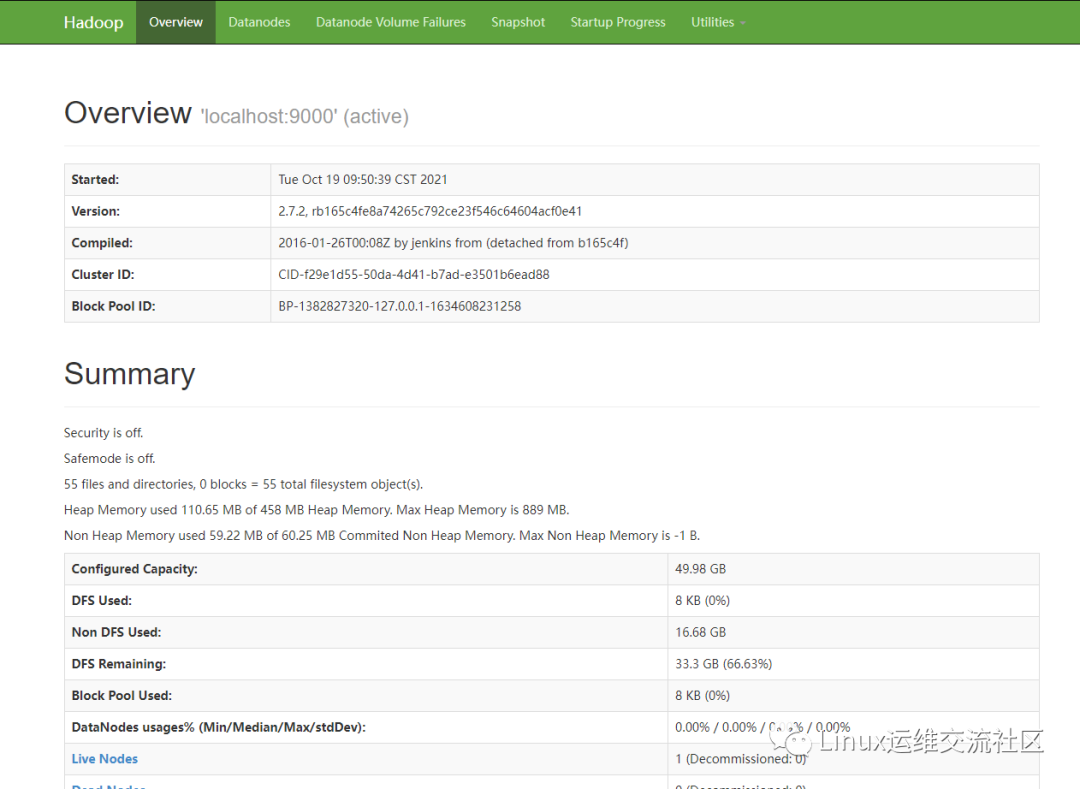
Task: Click the Configured Capacity: label
Action: tap(134, 569)
